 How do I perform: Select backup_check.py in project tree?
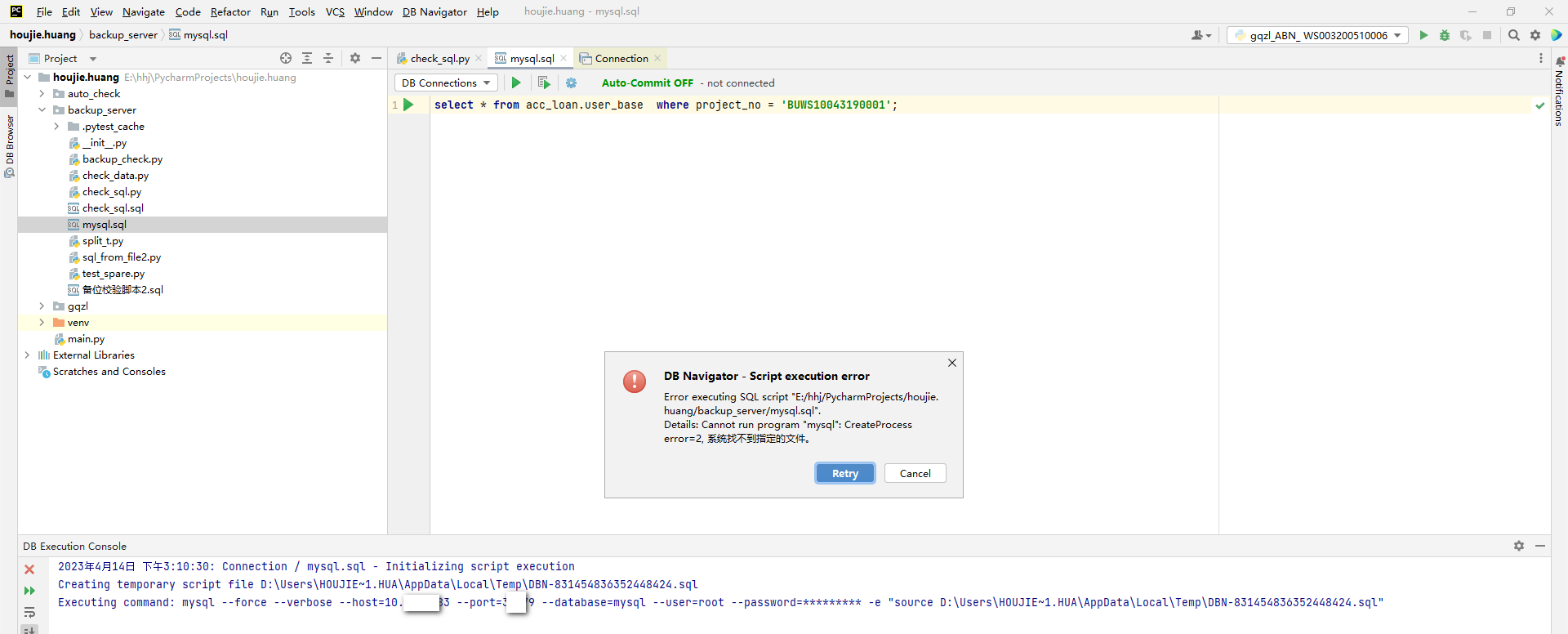pyautogui.click(x=122, y=158)
